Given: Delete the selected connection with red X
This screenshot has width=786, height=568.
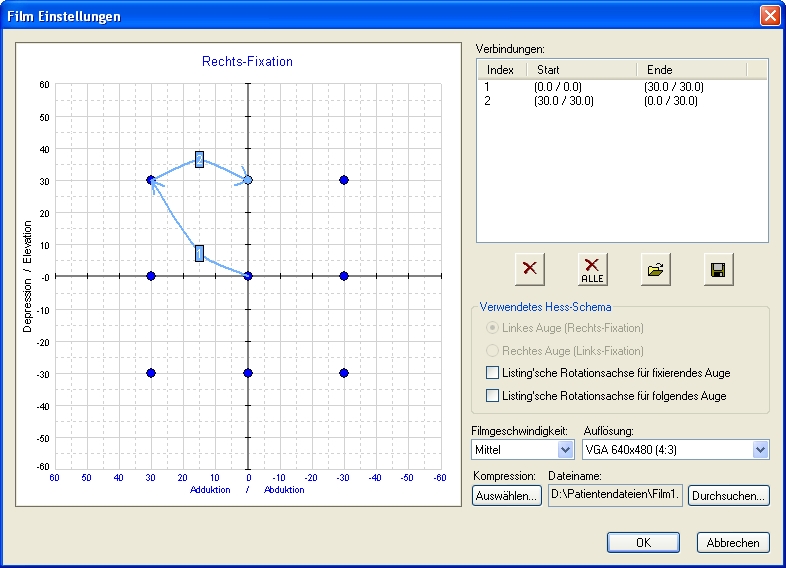Looking at the screenshot, I should [530, 269].
